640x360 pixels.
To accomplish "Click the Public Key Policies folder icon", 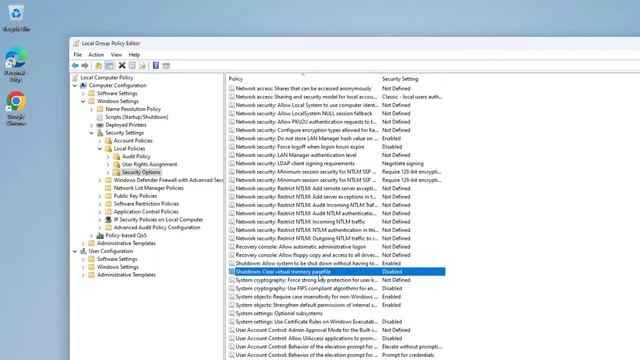I will [108, 196].
